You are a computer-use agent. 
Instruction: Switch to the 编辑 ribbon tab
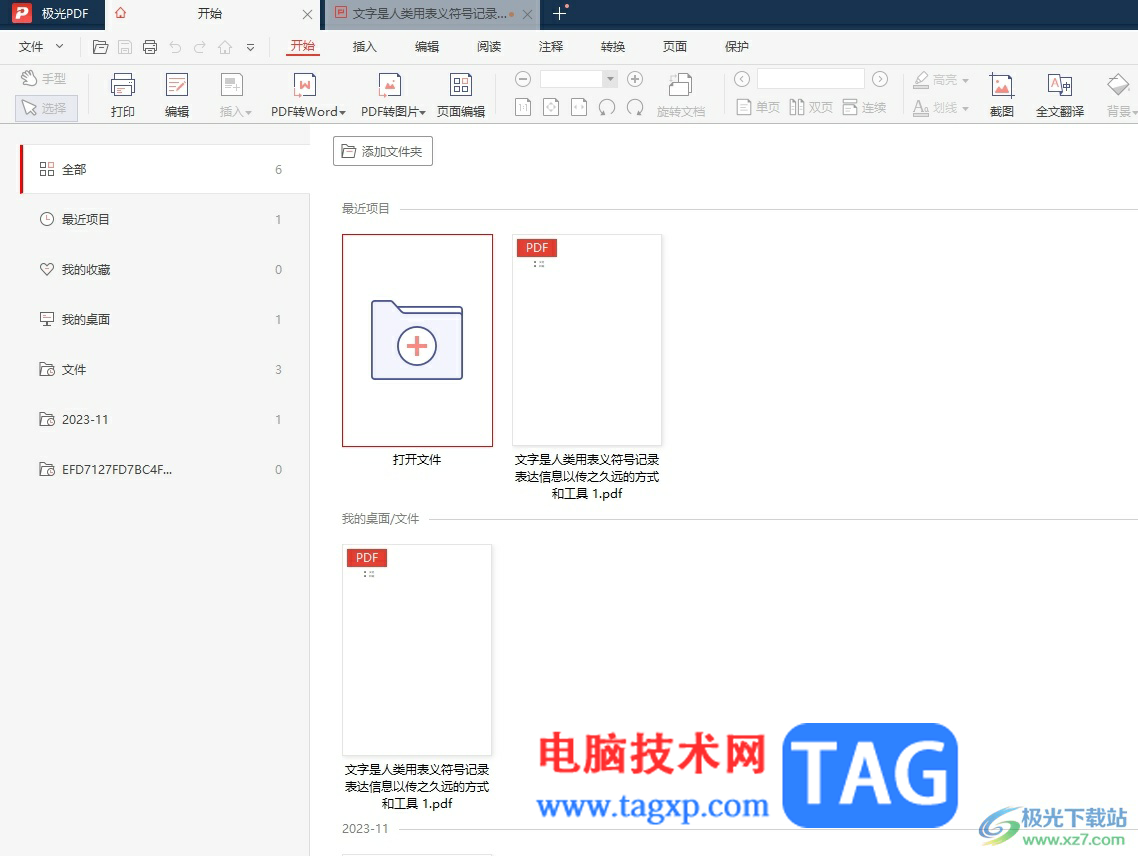[427, 46]
